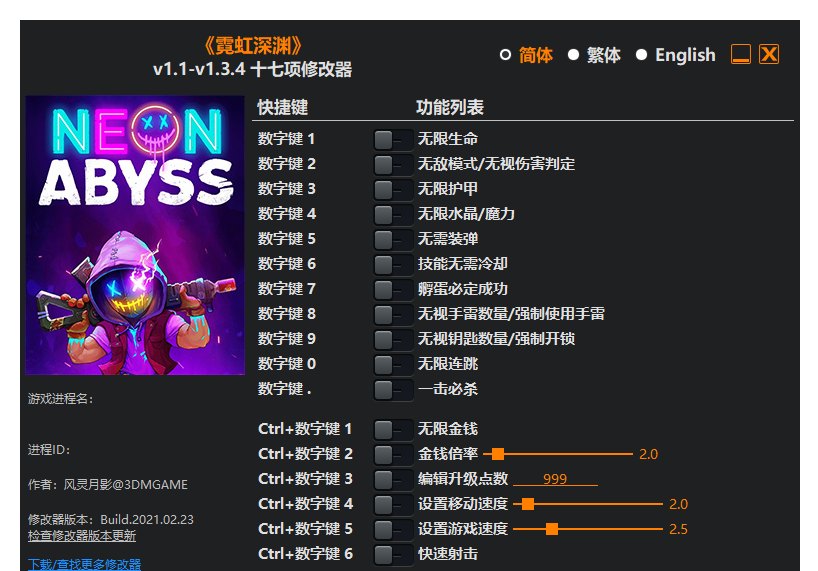Screen dimensions: 818x571
Task: Click the Neon Abyss cover image
Action: pyautogui.click(x=135, y=235)
